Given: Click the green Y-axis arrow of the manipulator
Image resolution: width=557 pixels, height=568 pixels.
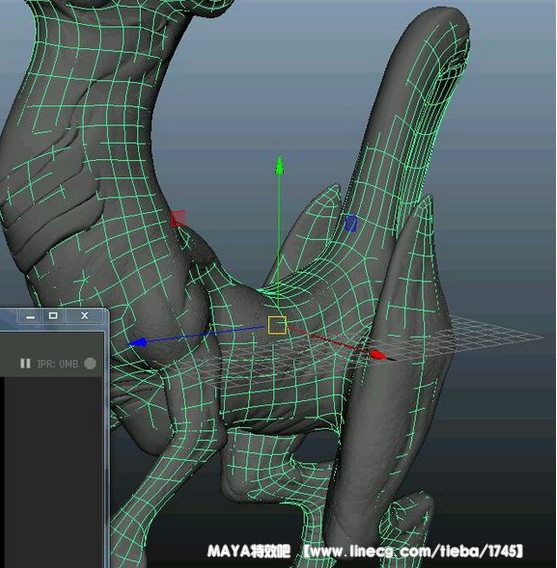Looking at the screenshot, I should pos(279,166).
